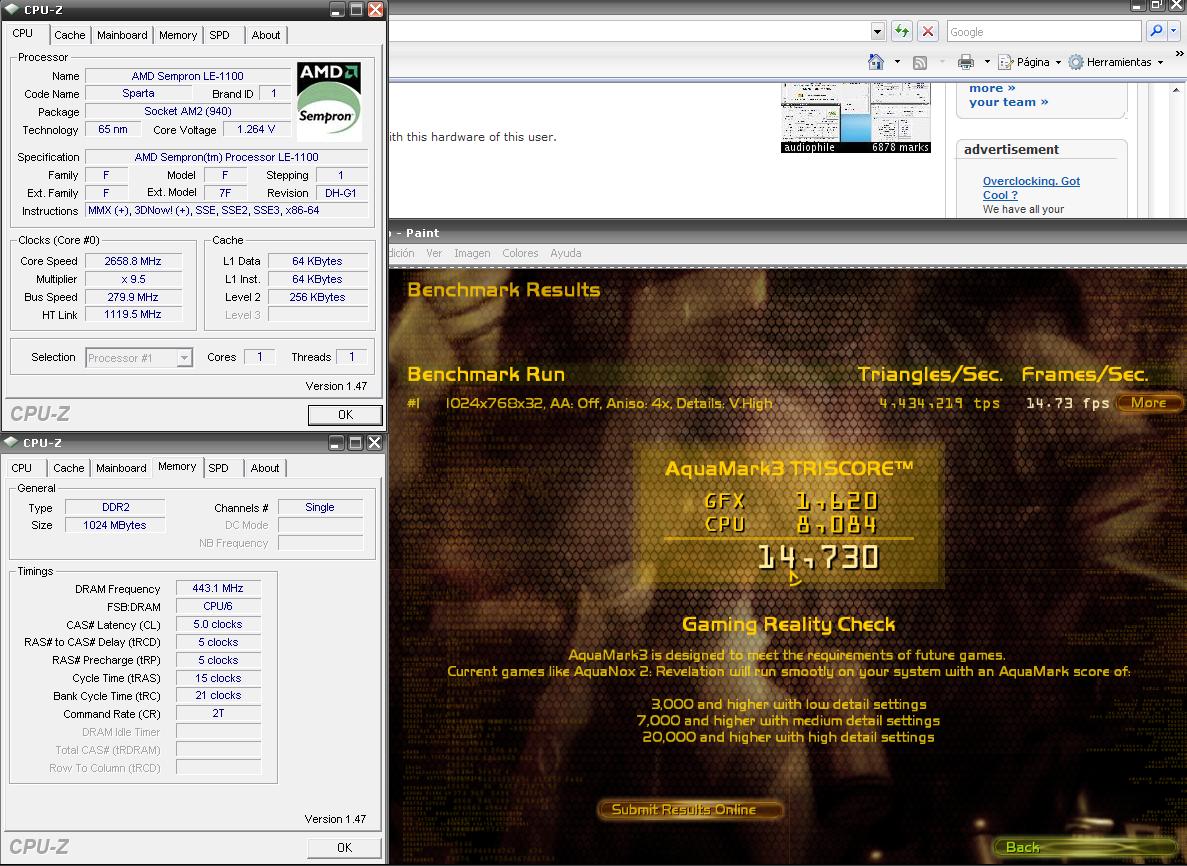Click the More button beside 14.73 fps
1187x866 pixels.
pyautogui.click(x=1148, y=403)
